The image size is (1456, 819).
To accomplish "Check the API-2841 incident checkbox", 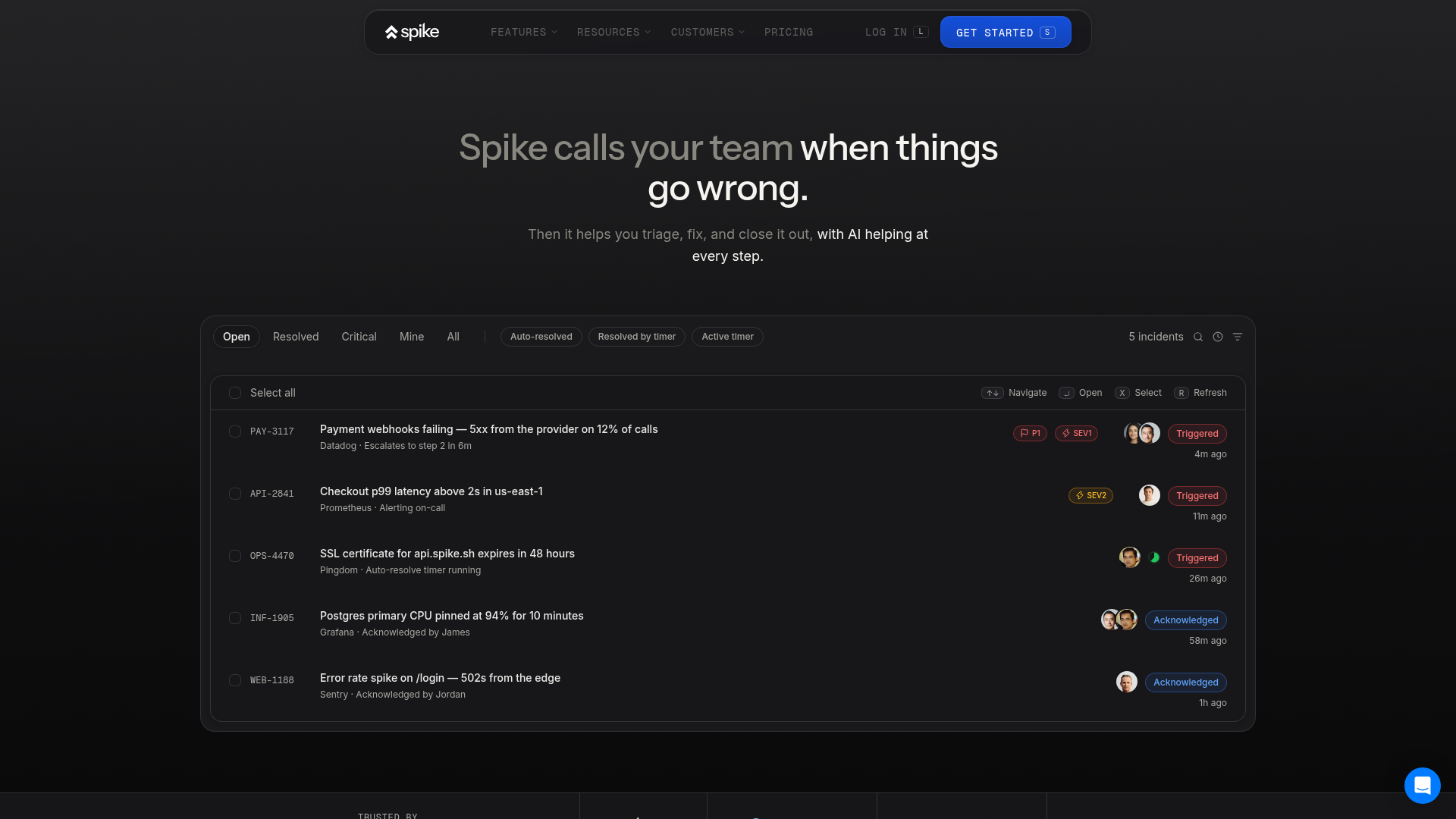I will [235, 494].
